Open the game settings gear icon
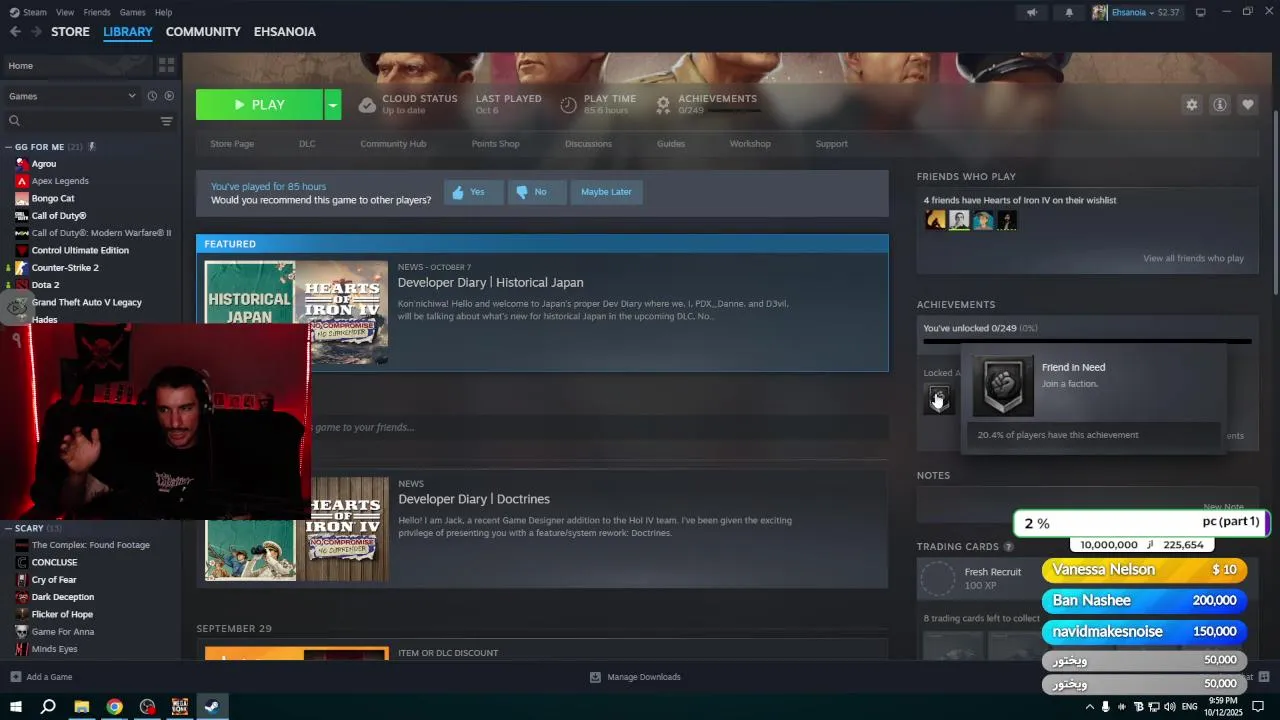Screen dimensions: 1280x720 pyautogui.click(x=1191, y=105)
